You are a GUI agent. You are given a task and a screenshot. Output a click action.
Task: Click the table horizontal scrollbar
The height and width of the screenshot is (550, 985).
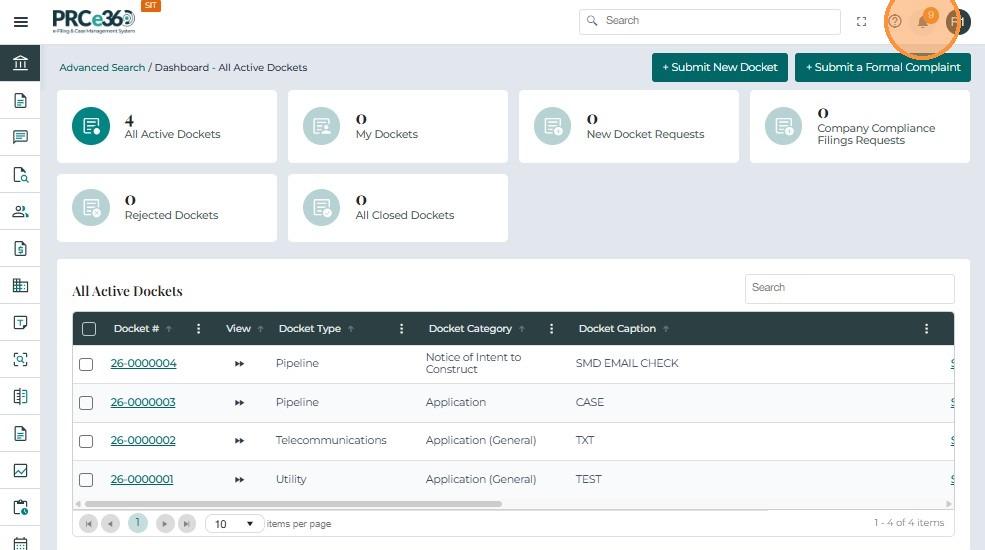tap(290, 504)
